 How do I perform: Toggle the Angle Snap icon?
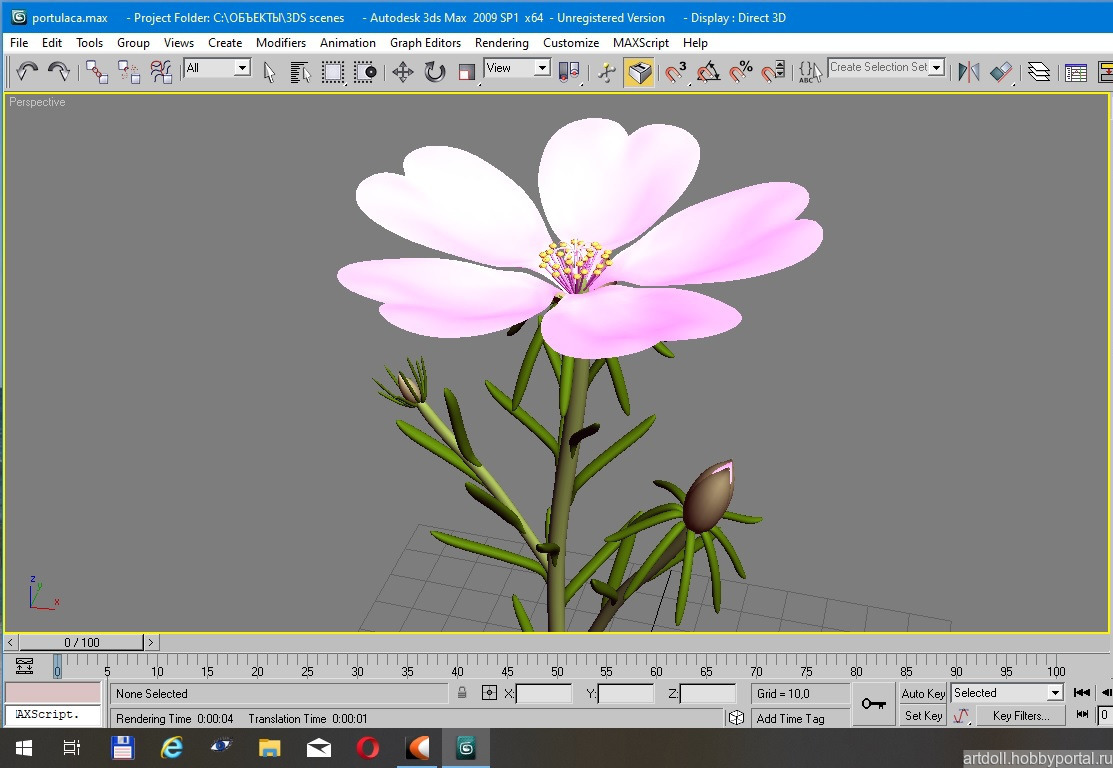[709, 72]
